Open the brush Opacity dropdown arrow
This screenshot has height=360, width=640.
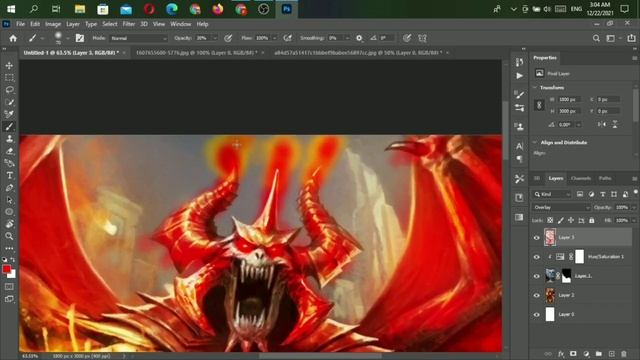click(215, 38)
